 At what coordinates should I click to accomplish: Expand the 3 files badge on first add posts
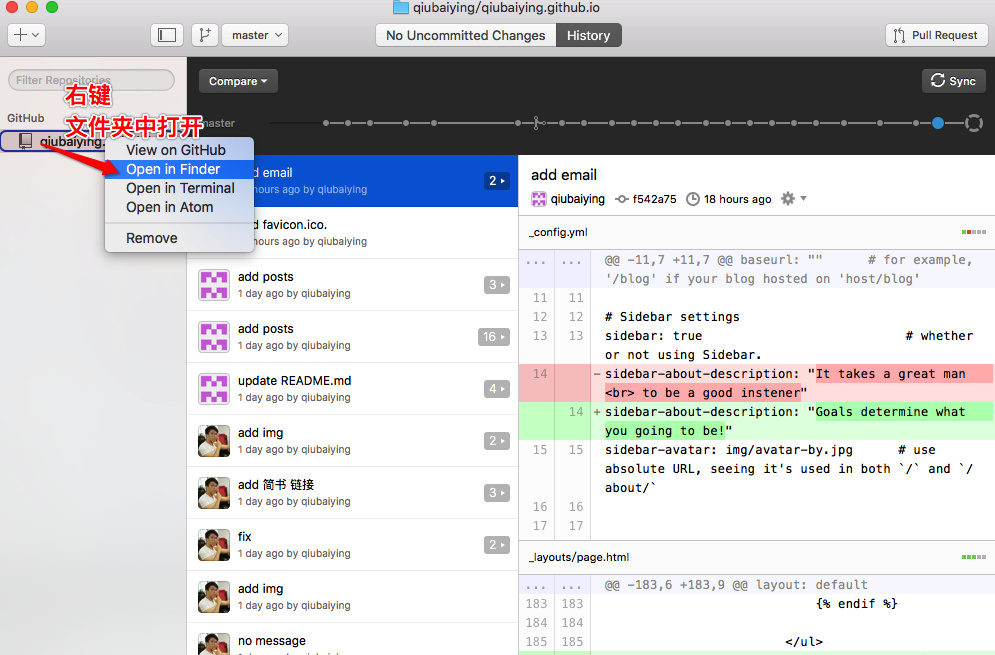497,285
